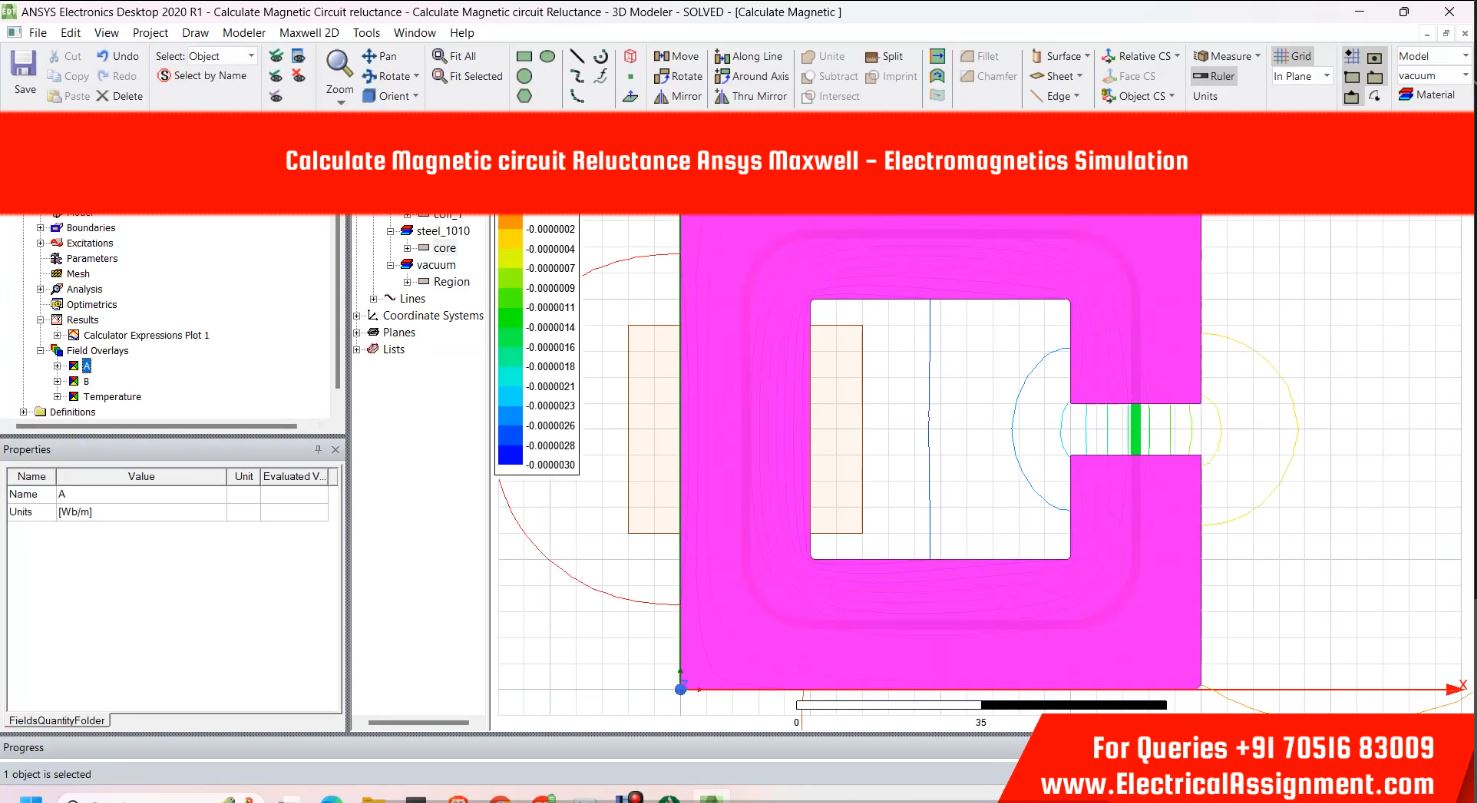This screenshot has height=803, width=1477.
Task: Open the Material assignment icon
Action: pyautogui.click(x=1426, y=95)
